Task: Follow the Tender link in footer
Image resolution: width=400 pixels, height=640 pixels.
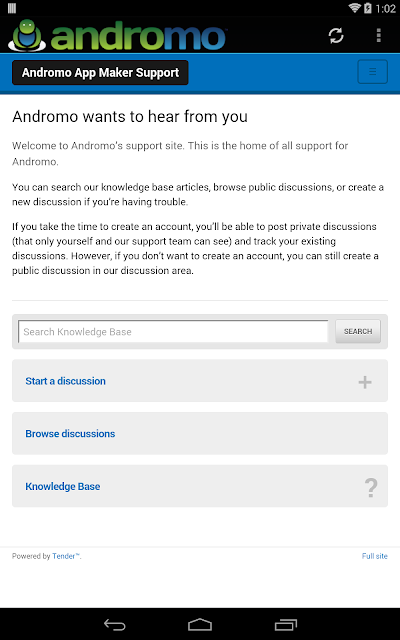Action: coord(66,556)
